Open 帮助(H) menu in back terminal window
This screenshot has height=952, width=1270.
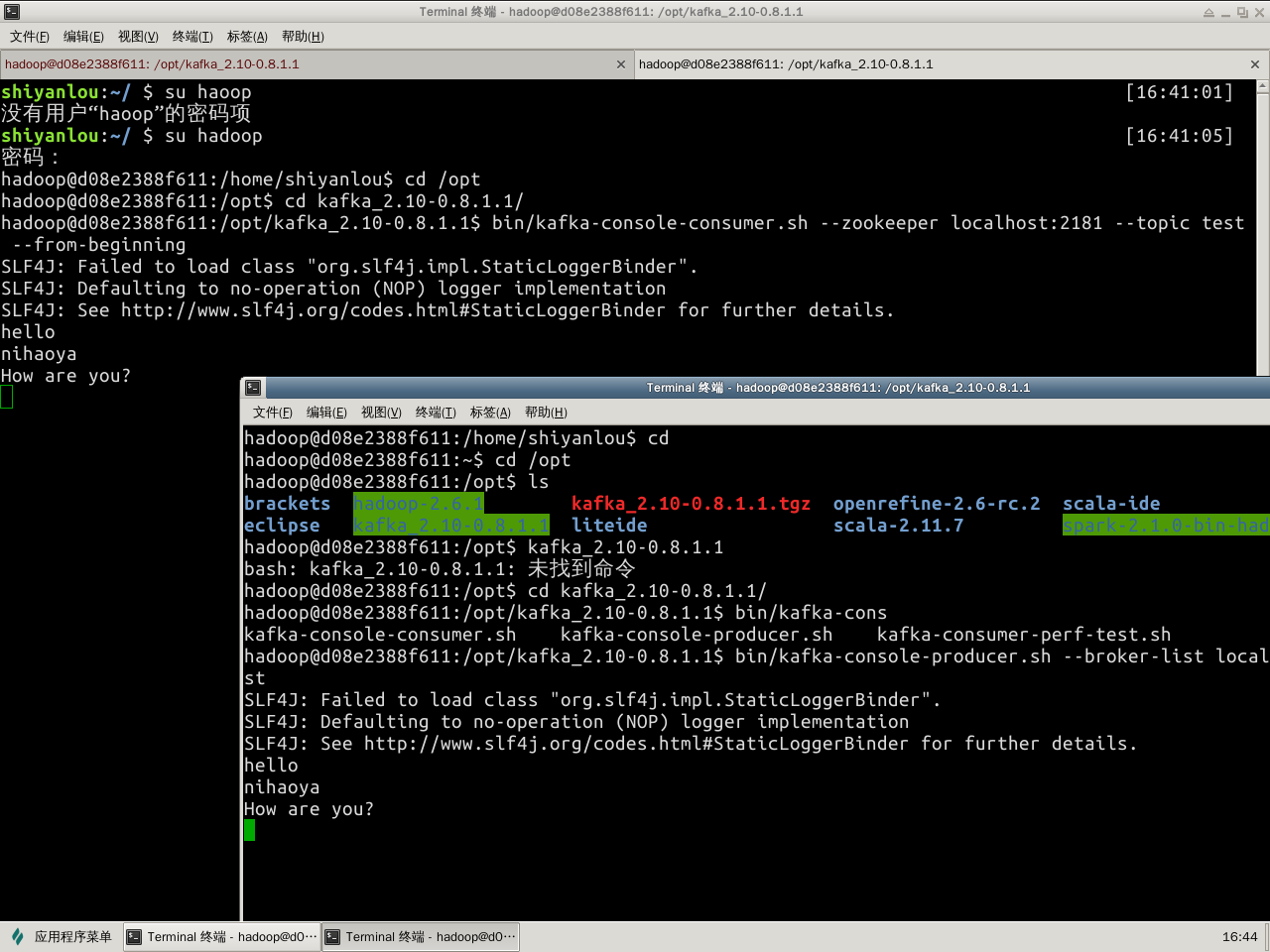[303, 37]
